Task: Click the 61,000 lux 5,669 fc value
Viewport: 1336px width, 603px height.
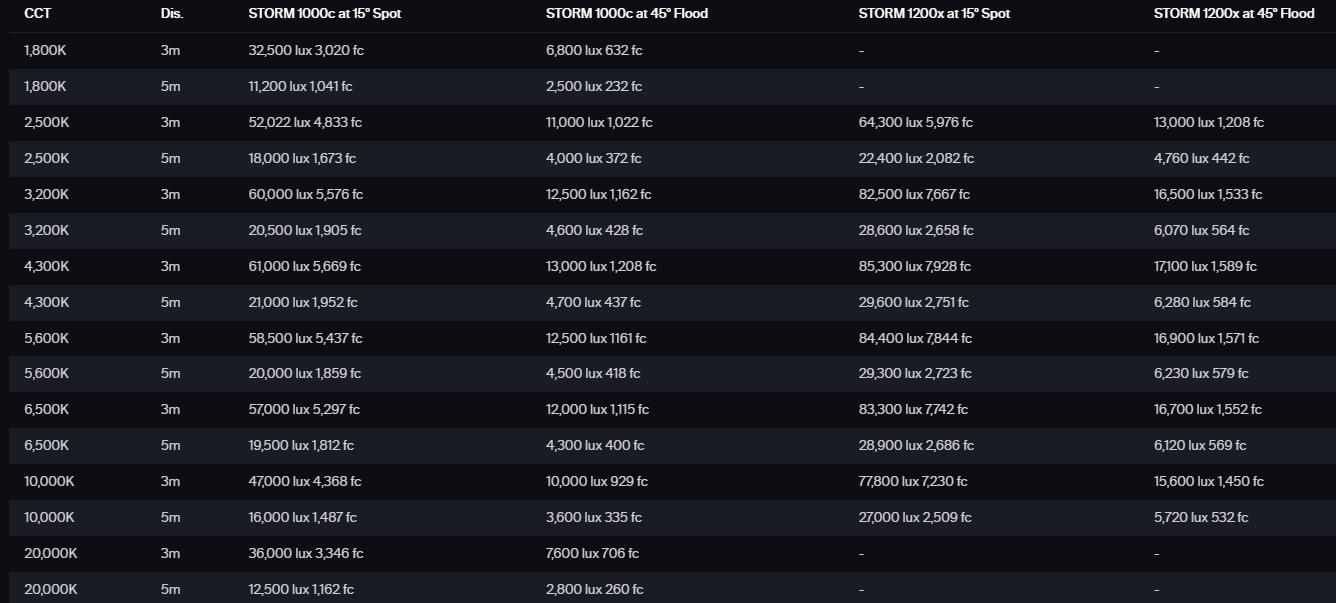Action: tap(304, 266)
